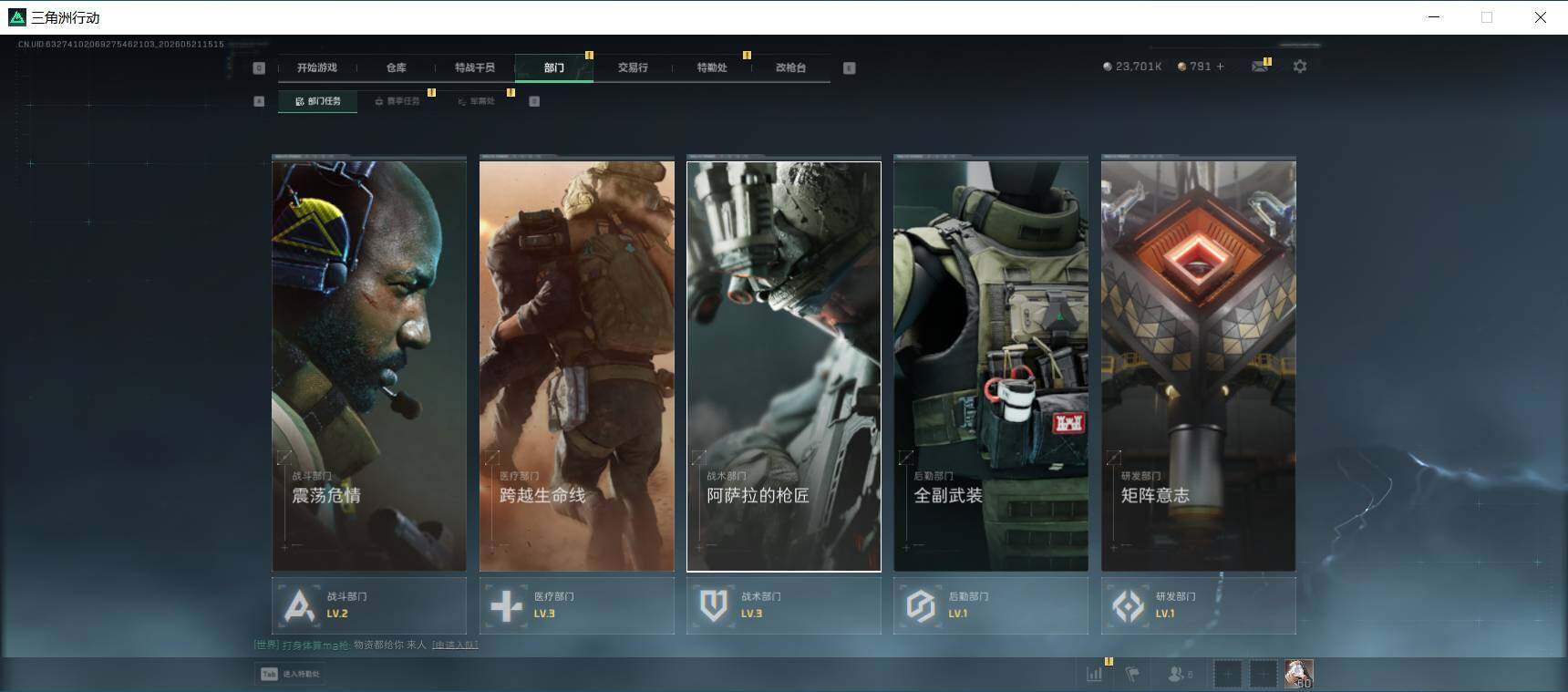Switch to the 开始游戏 tab

tap(317, 67)
